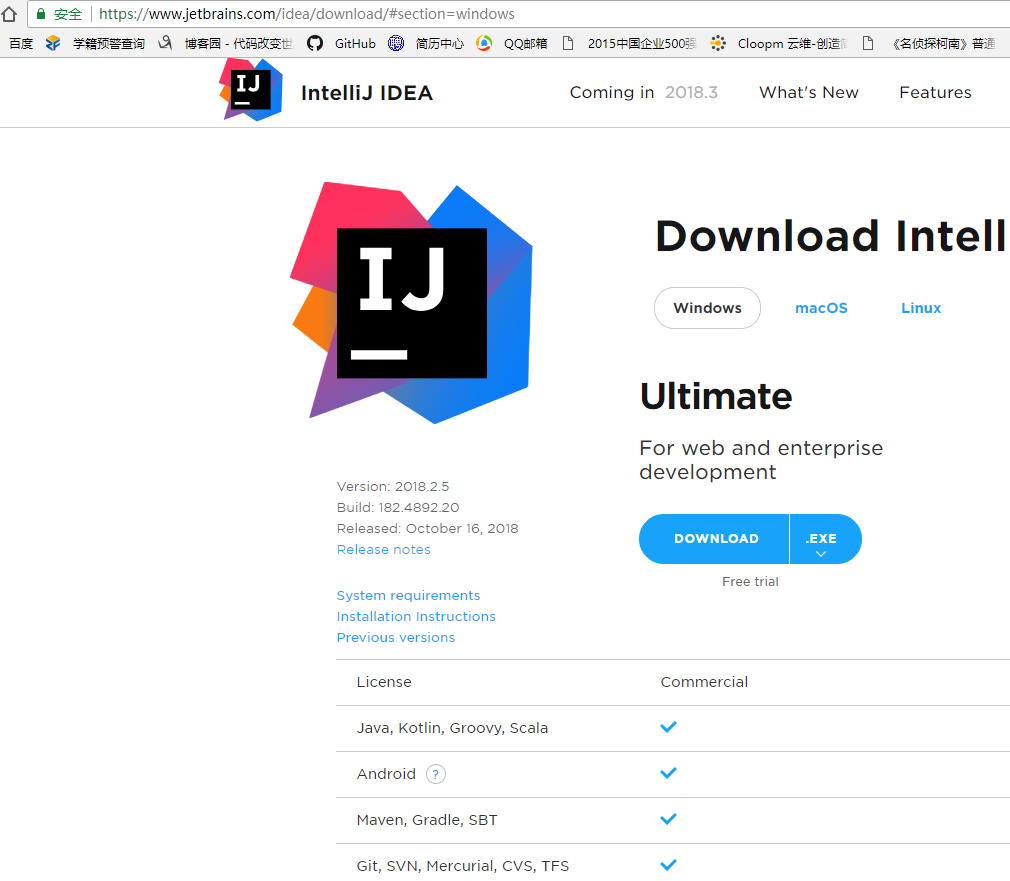Click the IntelliJ IDEA header title
The image size is (1010, 881).
coord(367,93)
